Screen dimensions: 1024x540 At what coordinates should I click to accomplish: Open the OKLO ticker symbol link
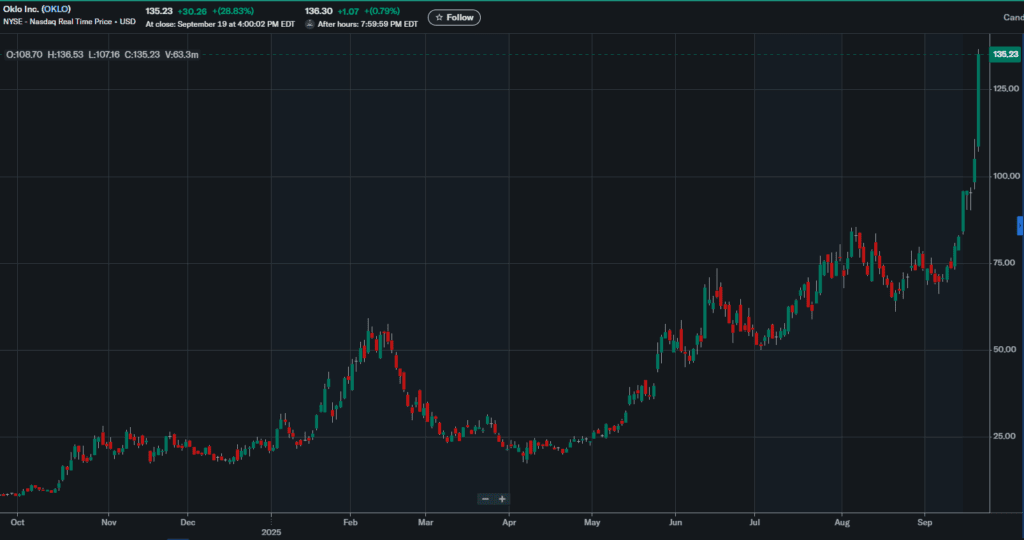56,9
